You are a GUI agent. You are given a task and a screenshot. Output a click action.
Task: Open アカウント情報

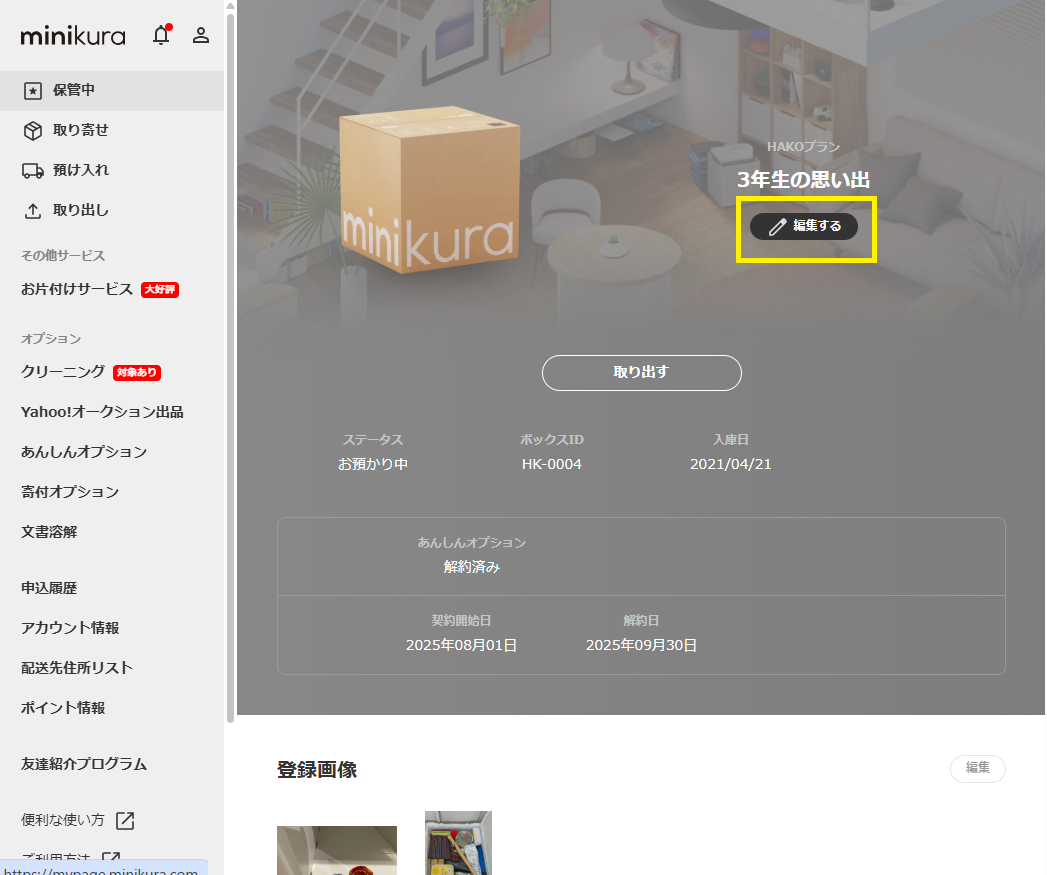pyautogui.click(x=70, y=629)
